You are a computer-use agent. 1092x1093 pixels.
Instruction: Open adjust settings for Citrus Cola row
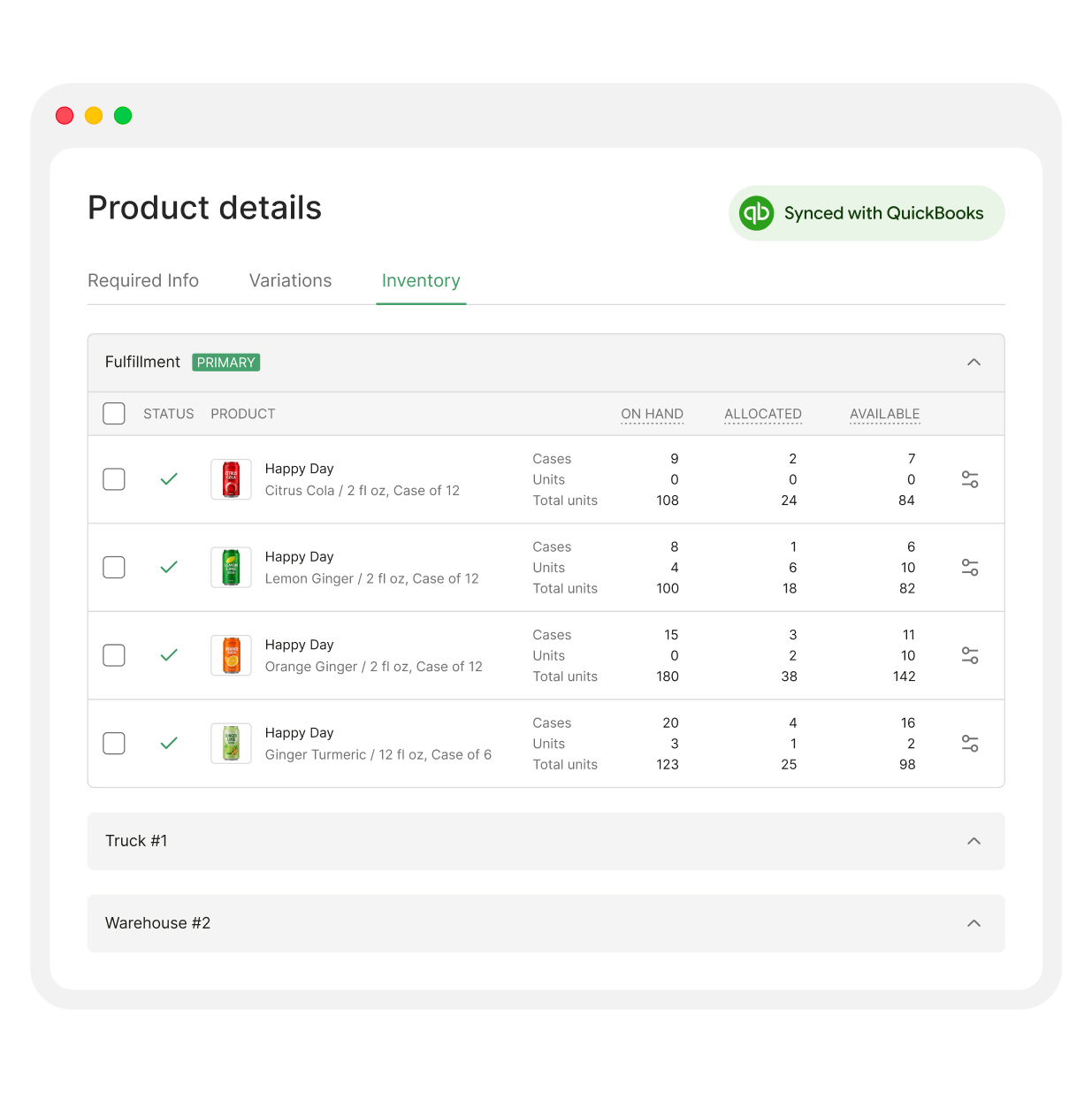coord(970,479)
